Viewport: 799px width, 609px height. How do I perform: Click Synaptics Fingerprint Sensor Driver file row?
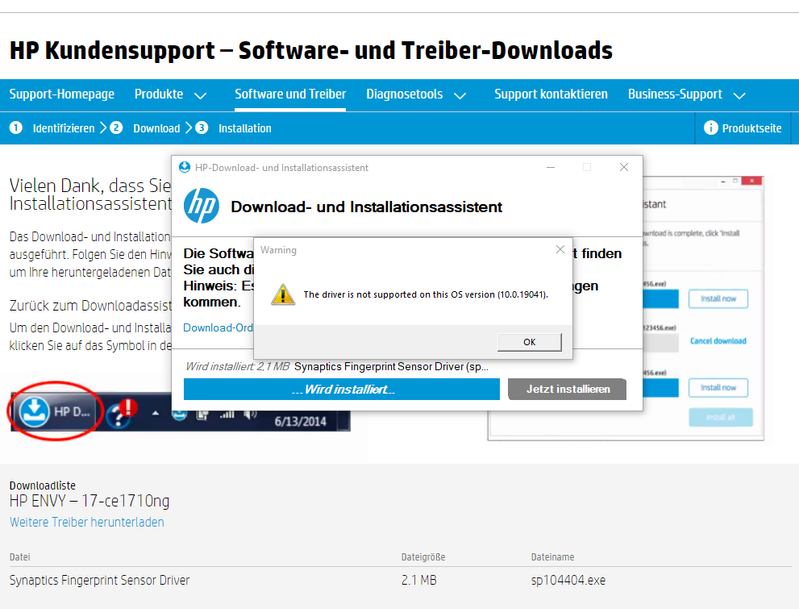[x=400, y=580]
